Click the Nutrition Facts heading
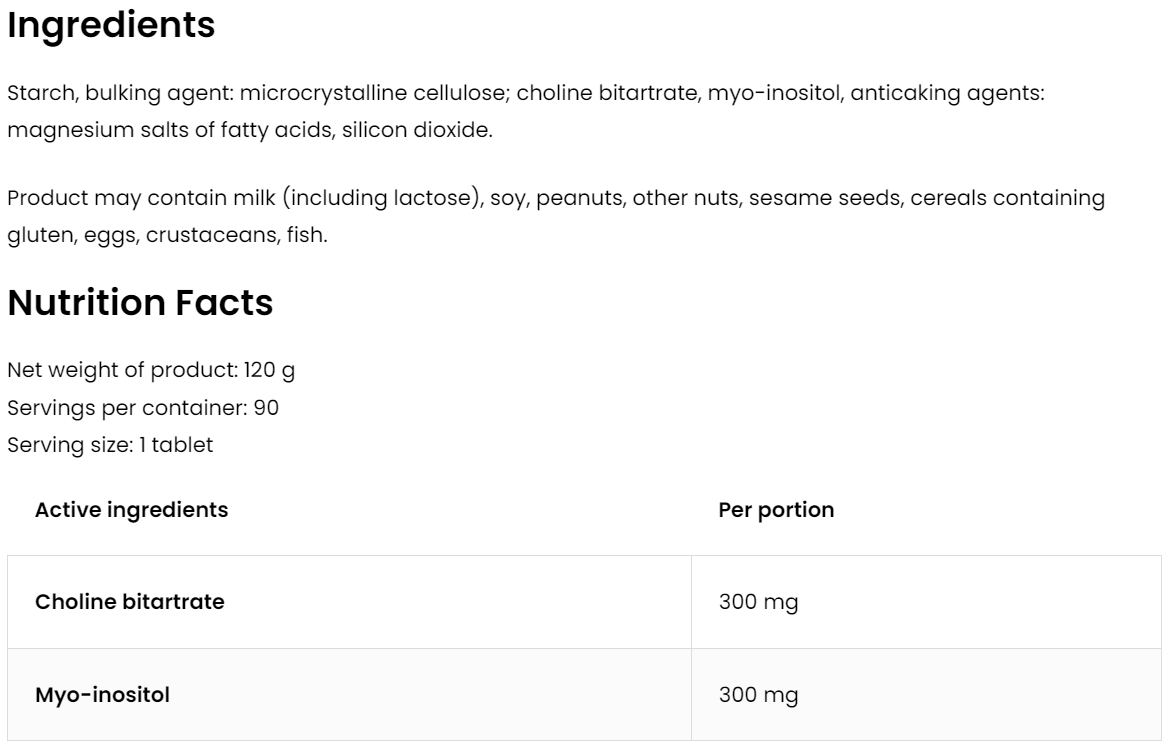Screen dimensions: 1170x748 (140, 303)
